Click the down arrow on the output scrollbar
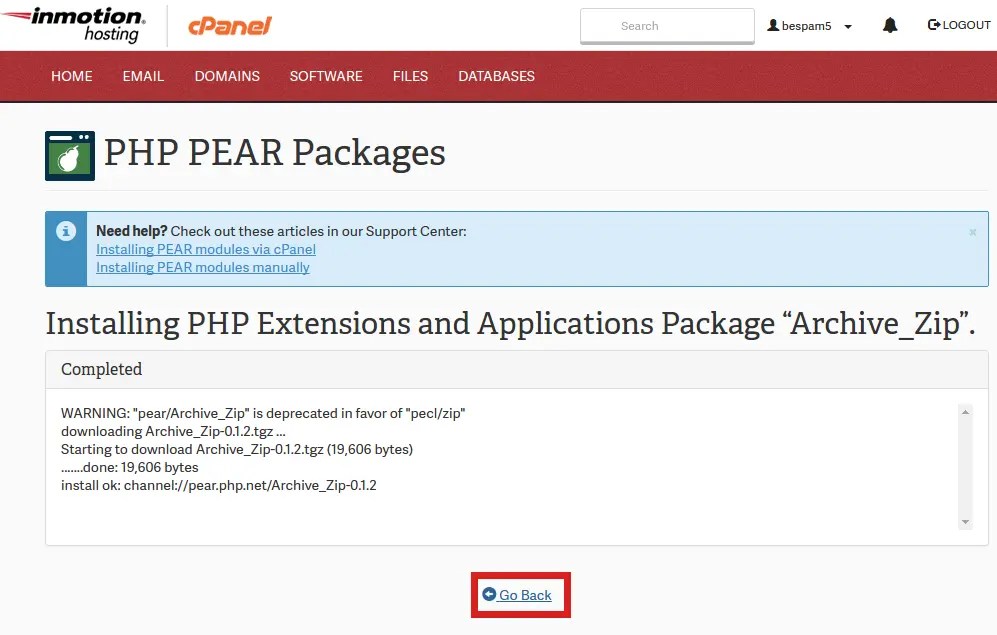 coord(966,521)
